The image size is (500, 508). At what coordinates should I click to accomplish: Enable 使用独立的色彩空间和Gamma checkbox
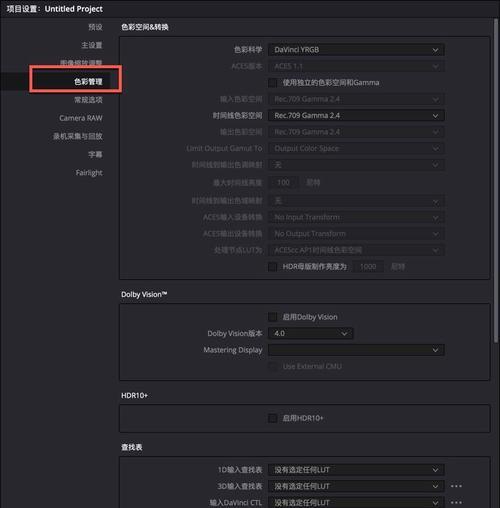[272, 83]
